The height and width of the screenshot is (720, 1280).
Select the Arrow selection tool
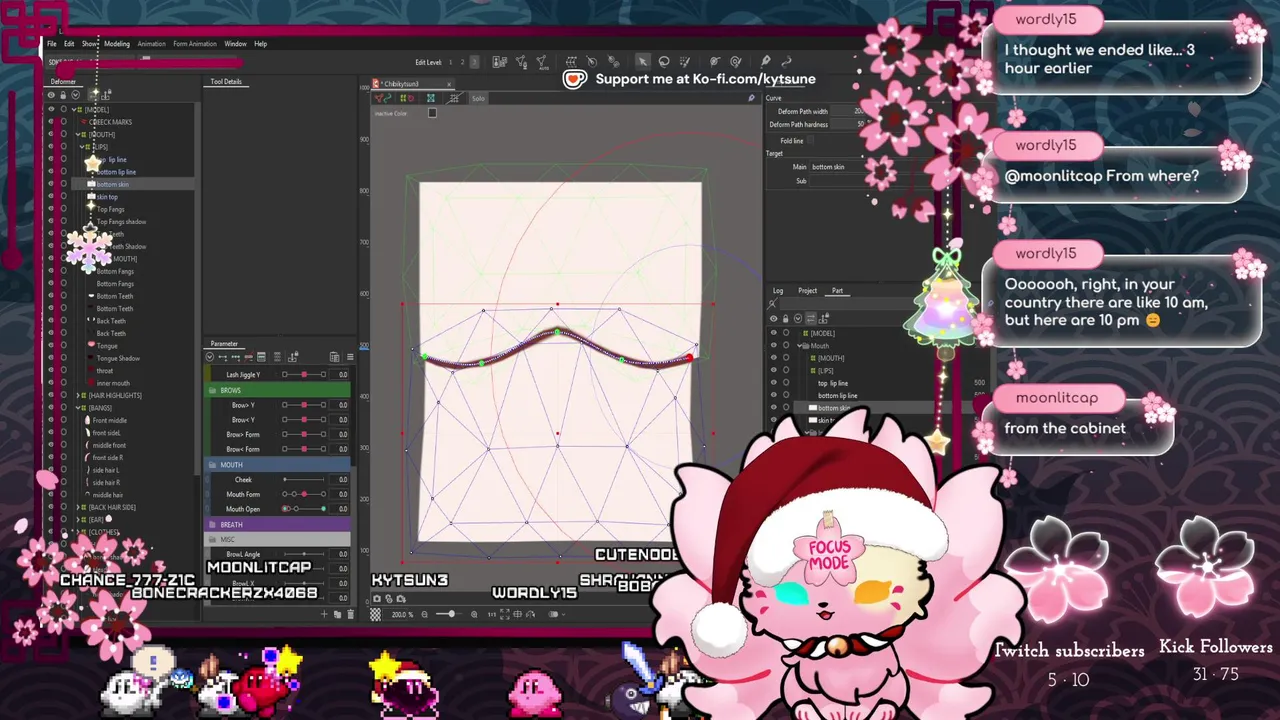643,62
